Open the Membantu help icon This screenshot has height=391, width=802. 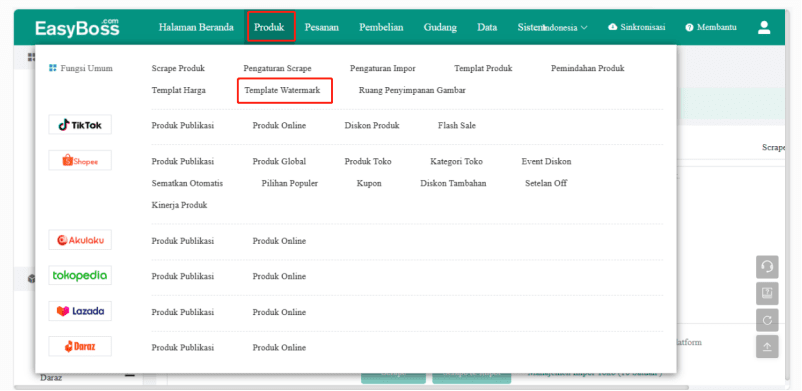click(689, 28)
